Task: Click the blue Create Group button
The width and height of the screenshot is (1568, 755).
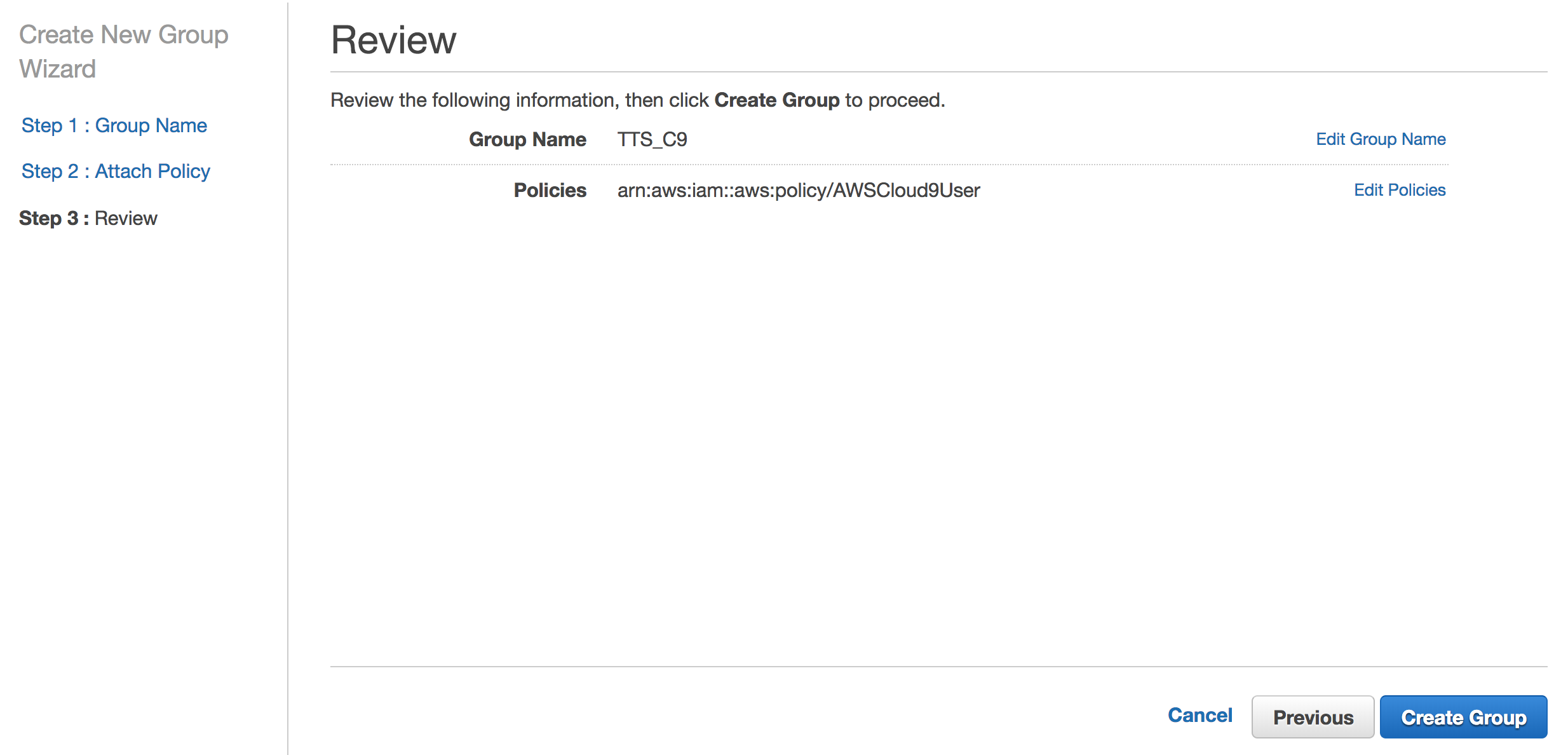Action: click(1463, 717)
